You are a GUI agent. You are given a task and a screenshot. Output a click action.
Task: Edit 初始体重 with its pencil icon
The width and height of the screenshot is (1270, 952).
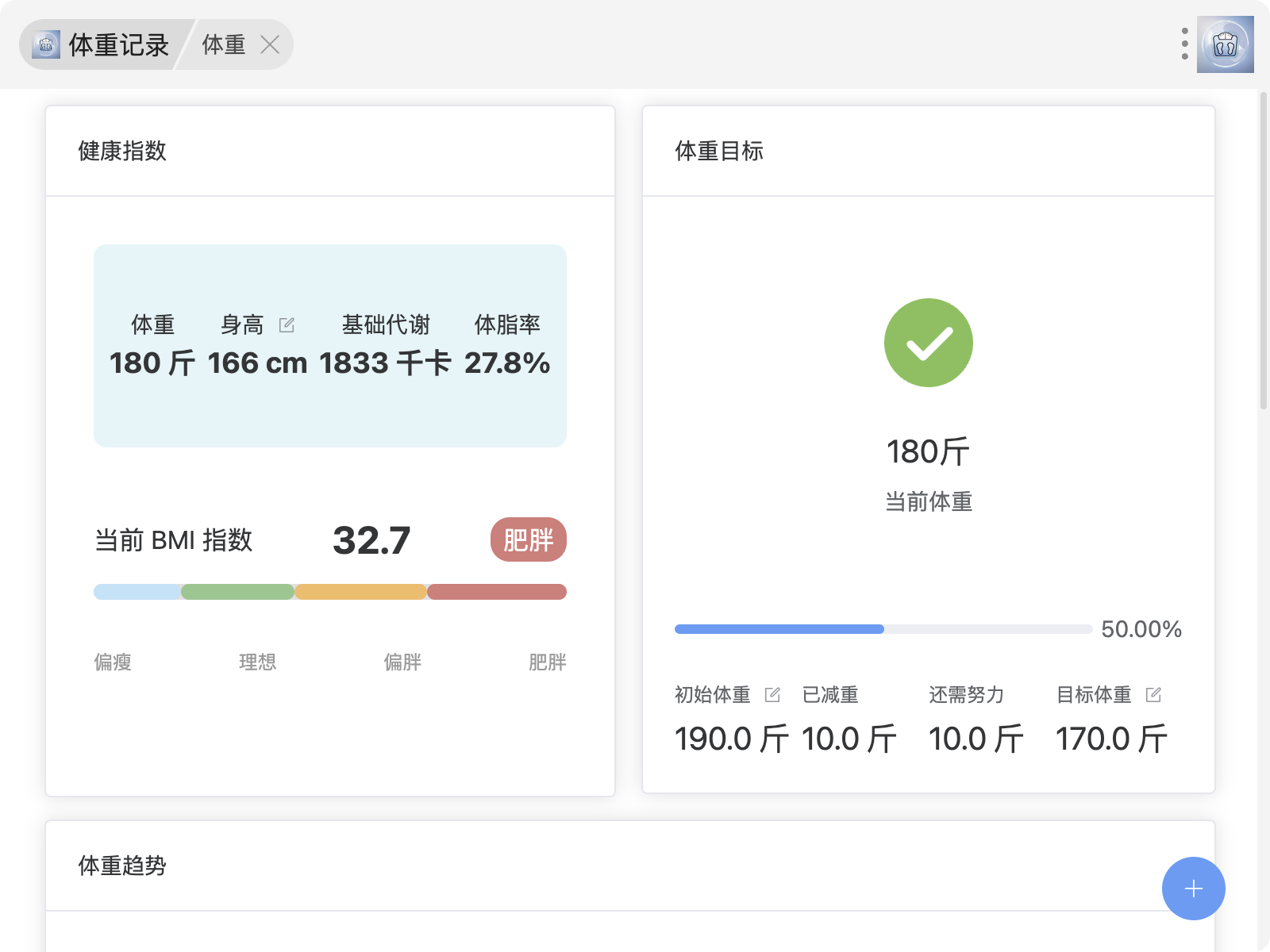pos(772,695)
